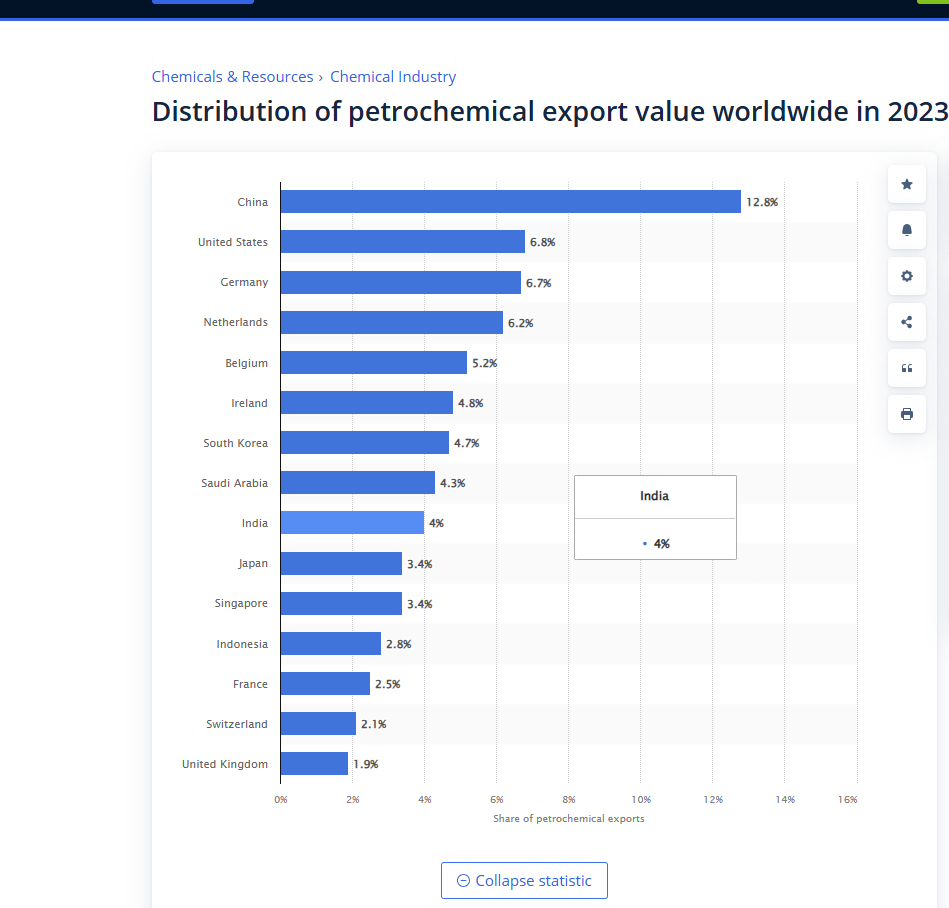Click the Japan axis label
The width and height of the screenshot is (949, 908).
(252, 564)
